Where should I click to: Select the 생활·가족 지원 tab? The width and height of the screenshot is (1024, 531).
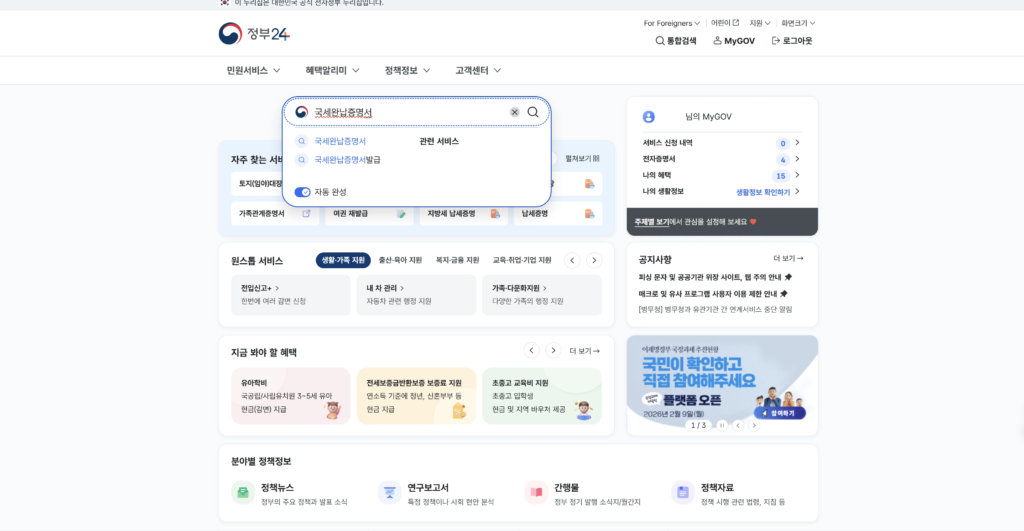coord(343,260)
